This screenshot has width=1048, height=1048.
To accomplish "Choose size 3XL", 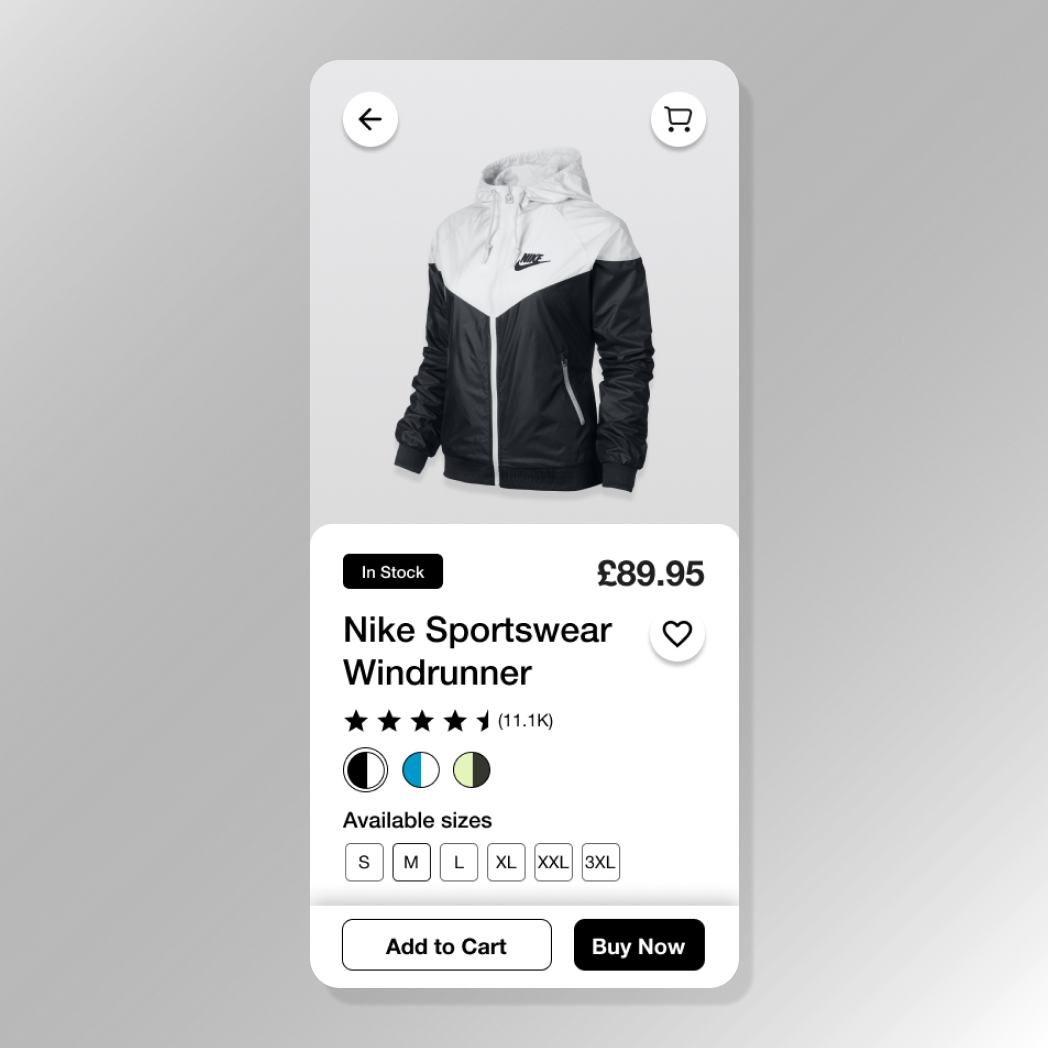I will coord(601,862).
